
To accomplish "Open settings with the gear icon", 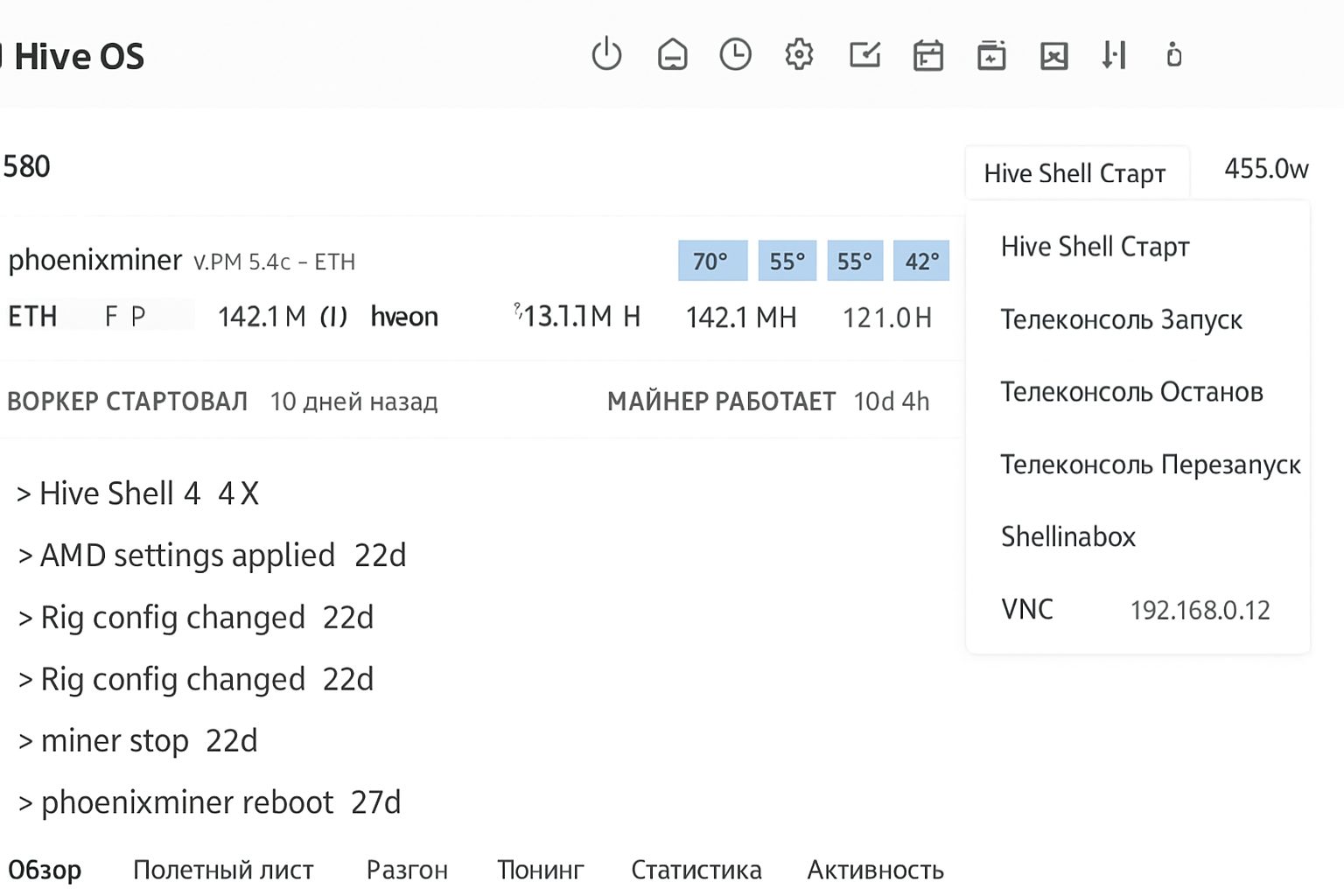I will pyautogui.click(x=799, y=55).
